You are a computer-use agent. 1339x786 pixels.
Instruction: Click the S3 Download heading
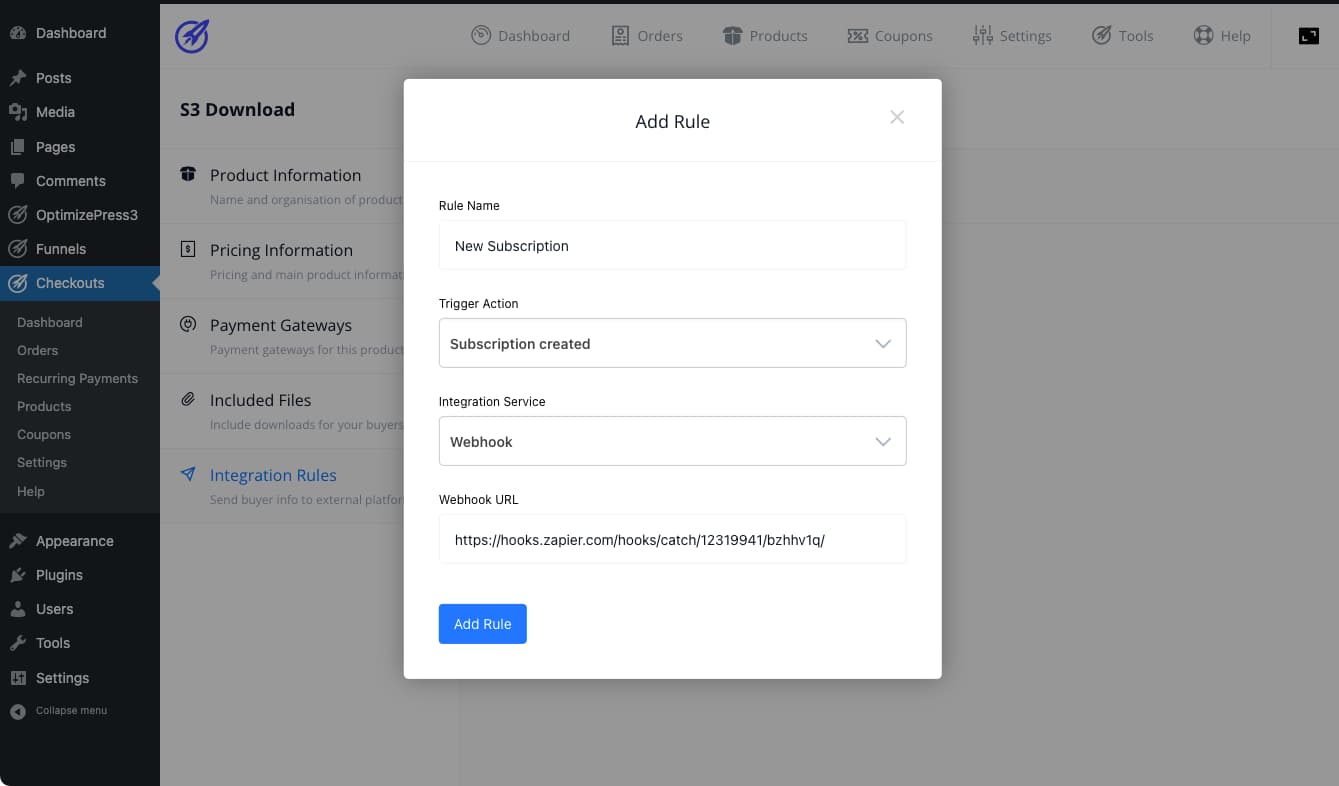237,110
